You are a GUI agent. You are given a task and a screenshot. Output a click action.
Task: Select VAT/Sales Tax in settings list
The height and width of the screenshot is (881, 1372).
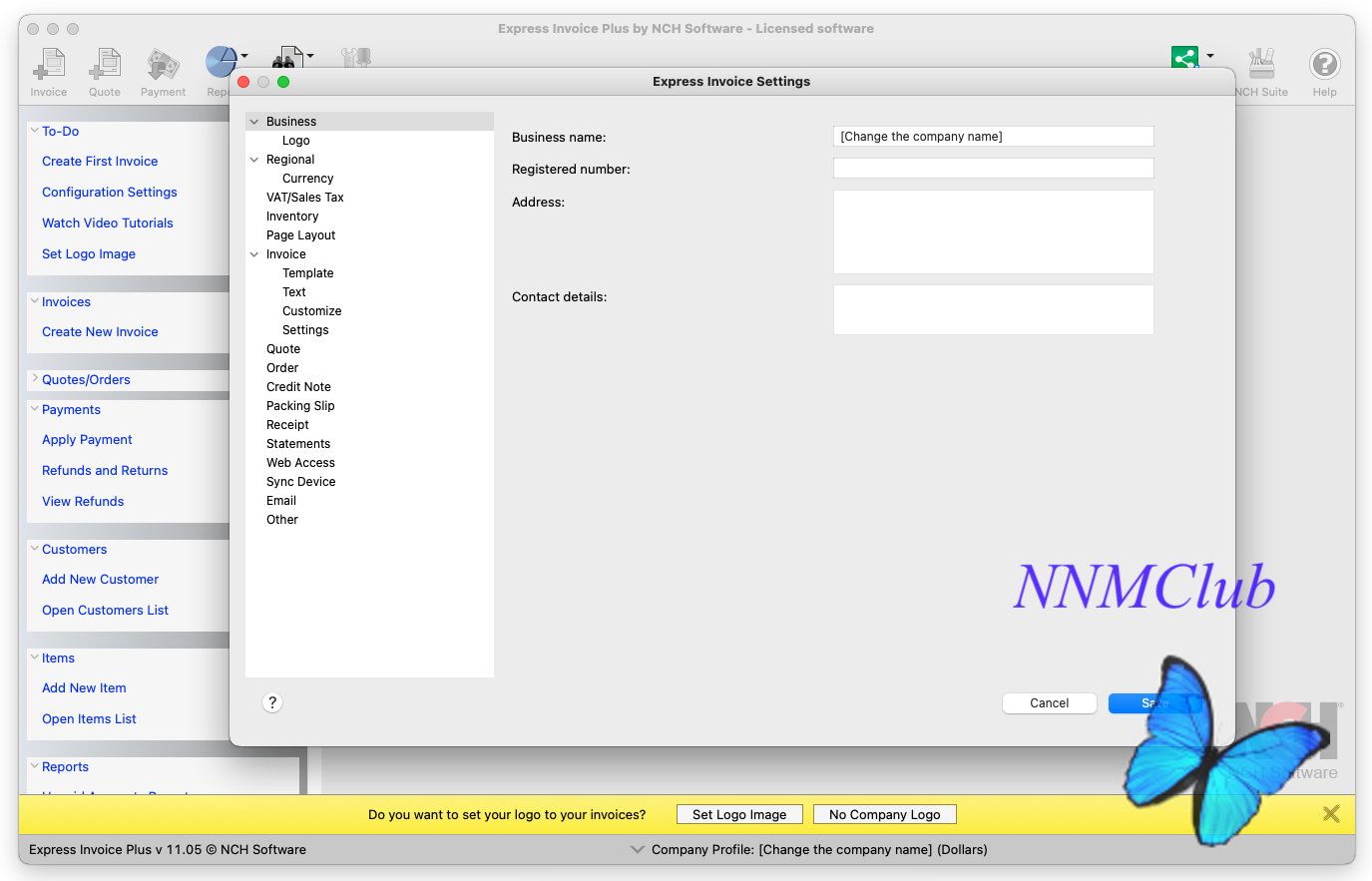point(304,198)
